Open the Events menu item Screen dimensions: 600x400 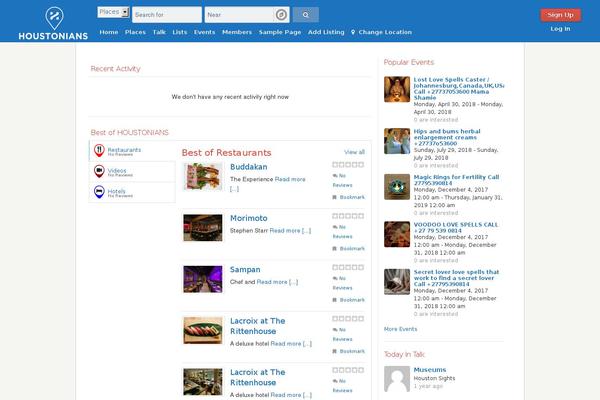tap(204, 33)
